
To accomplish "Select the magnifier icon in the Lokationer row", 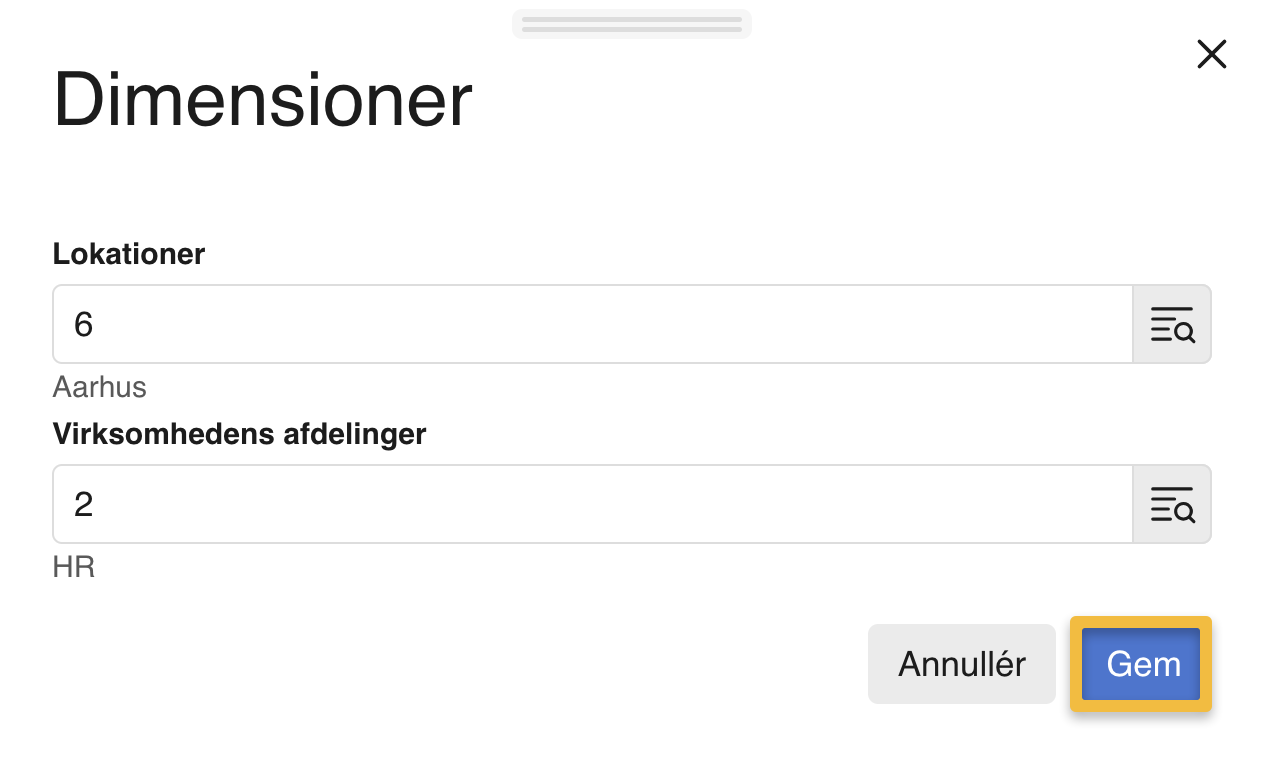I will coord(1172,323).
